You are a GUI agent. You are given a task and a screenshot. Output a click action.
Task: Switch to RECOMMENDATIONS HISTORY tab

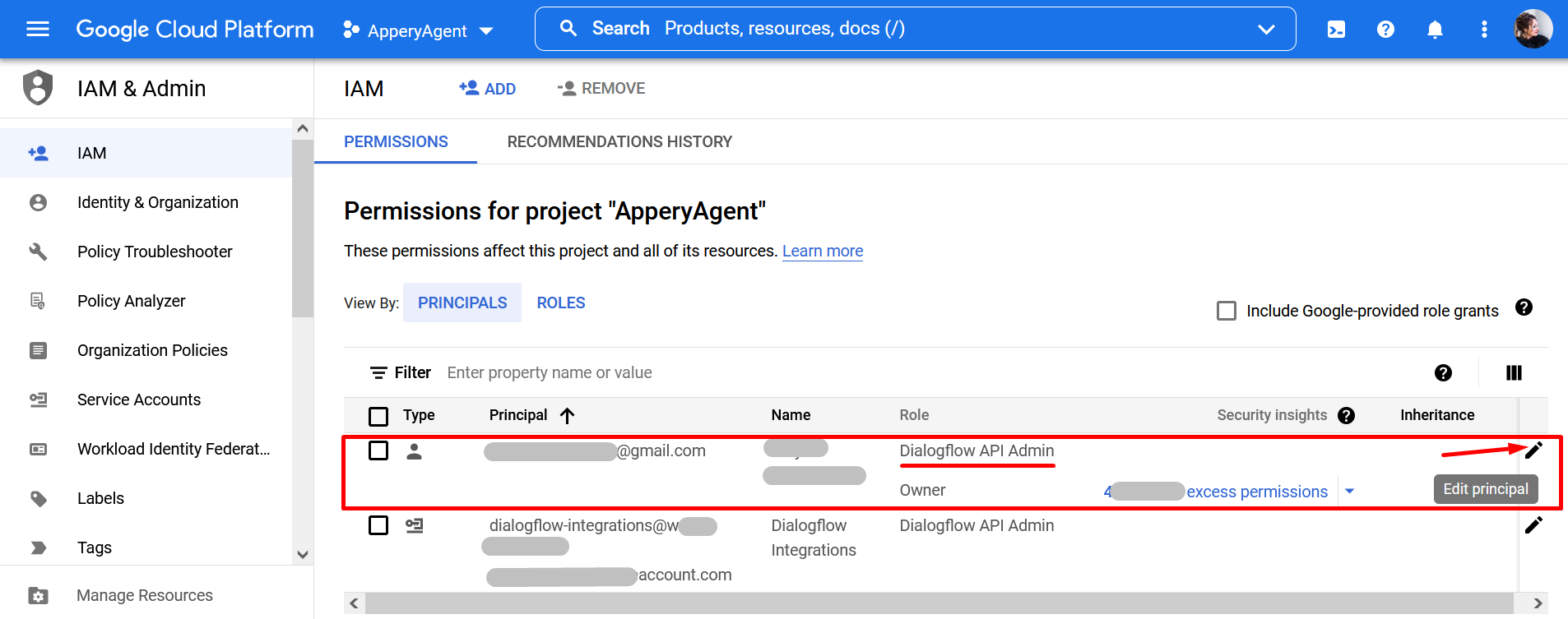[619, 141]
